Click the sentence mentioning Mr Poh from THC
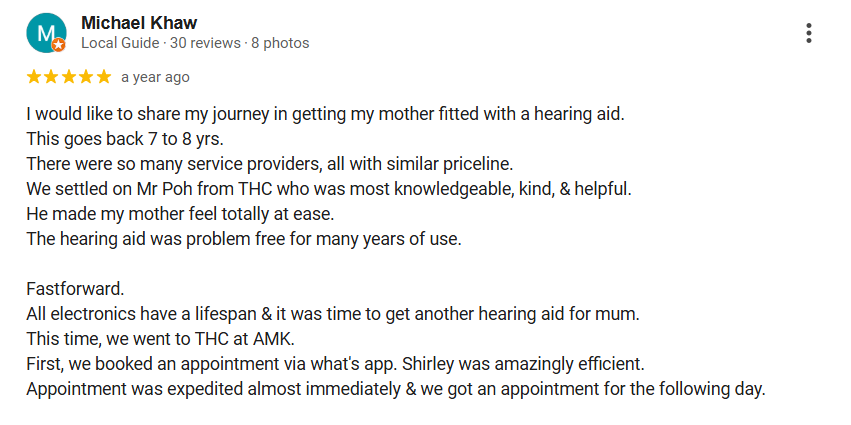The height and width of the screenshot is (425, 851). 329,189
